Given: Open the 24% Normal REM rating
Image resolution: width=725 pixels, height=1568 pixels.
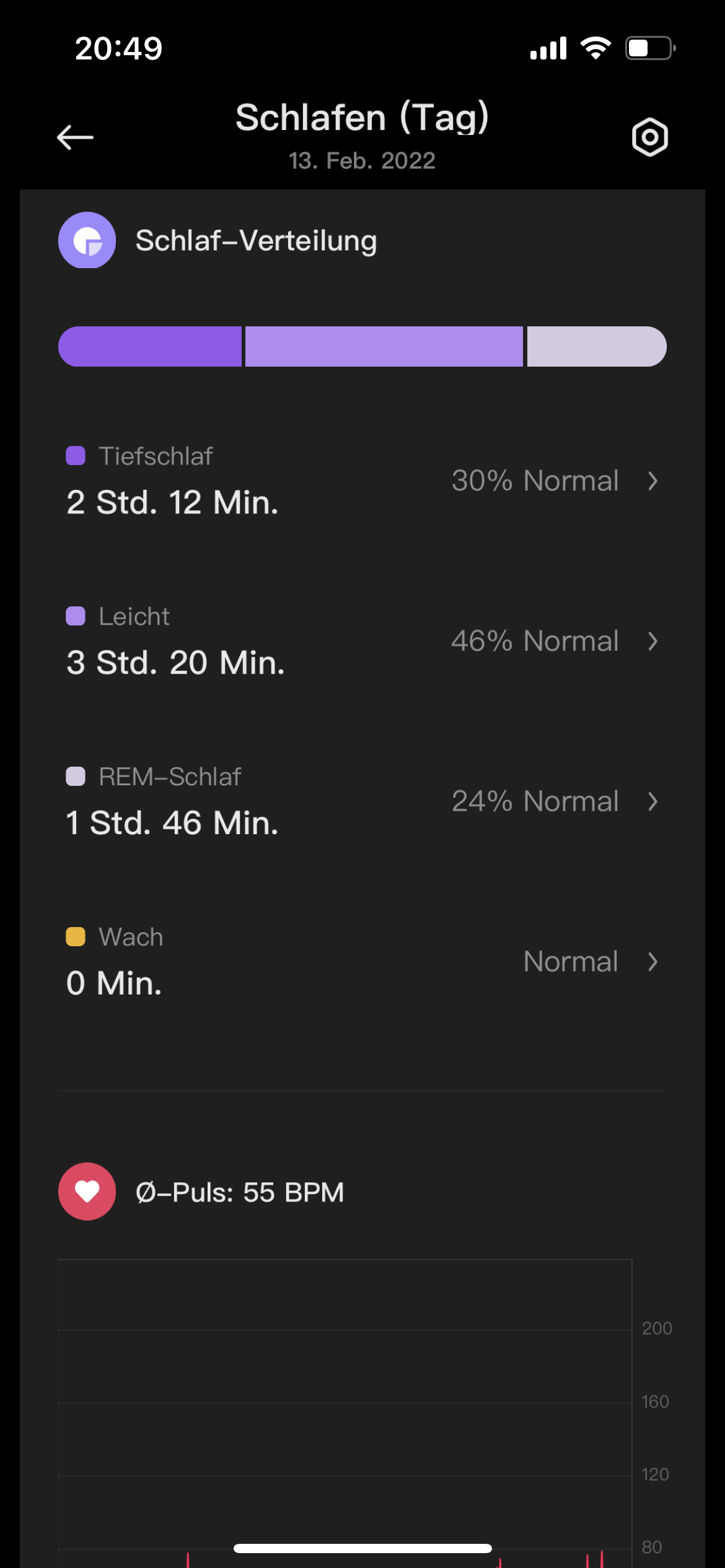Looking at the screenshot, I should (535, 801).
